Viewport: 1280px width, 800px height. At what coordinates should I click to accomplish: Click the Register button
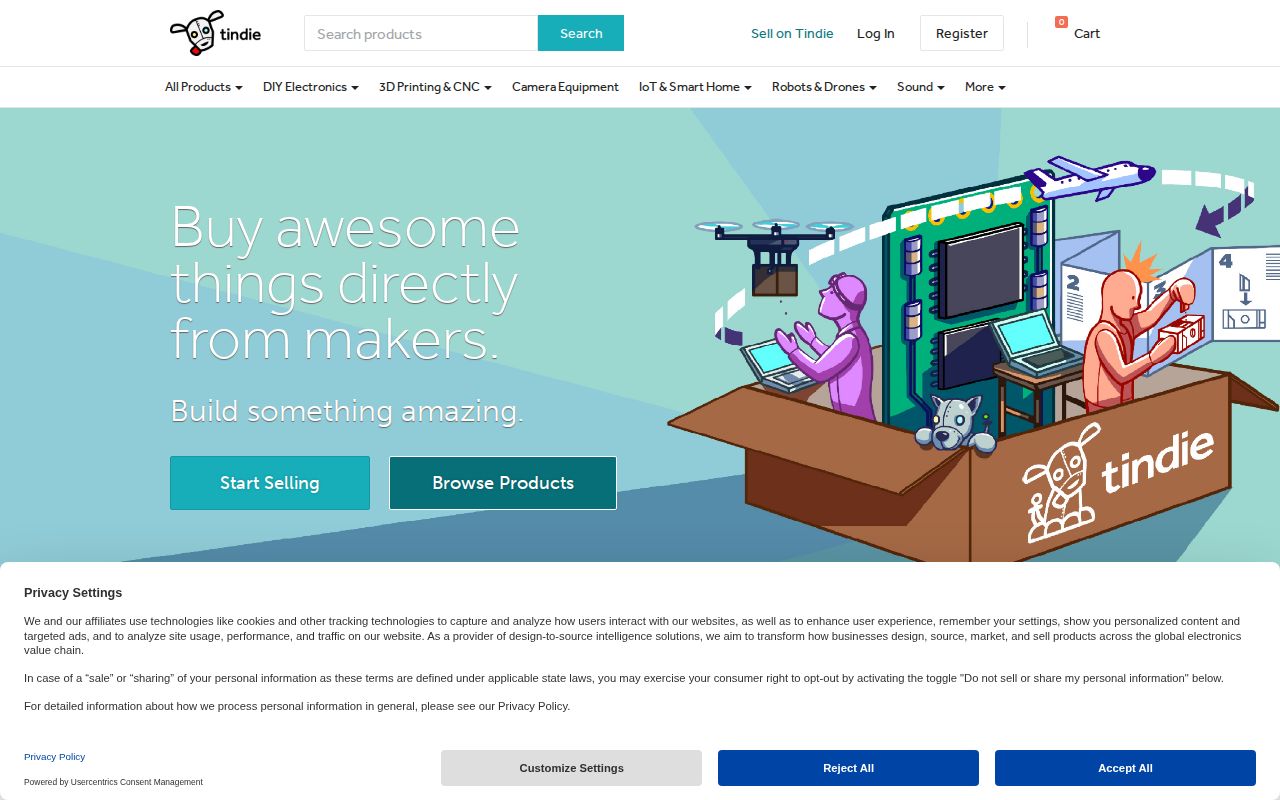pyautogui.click(x=961, y=33)
